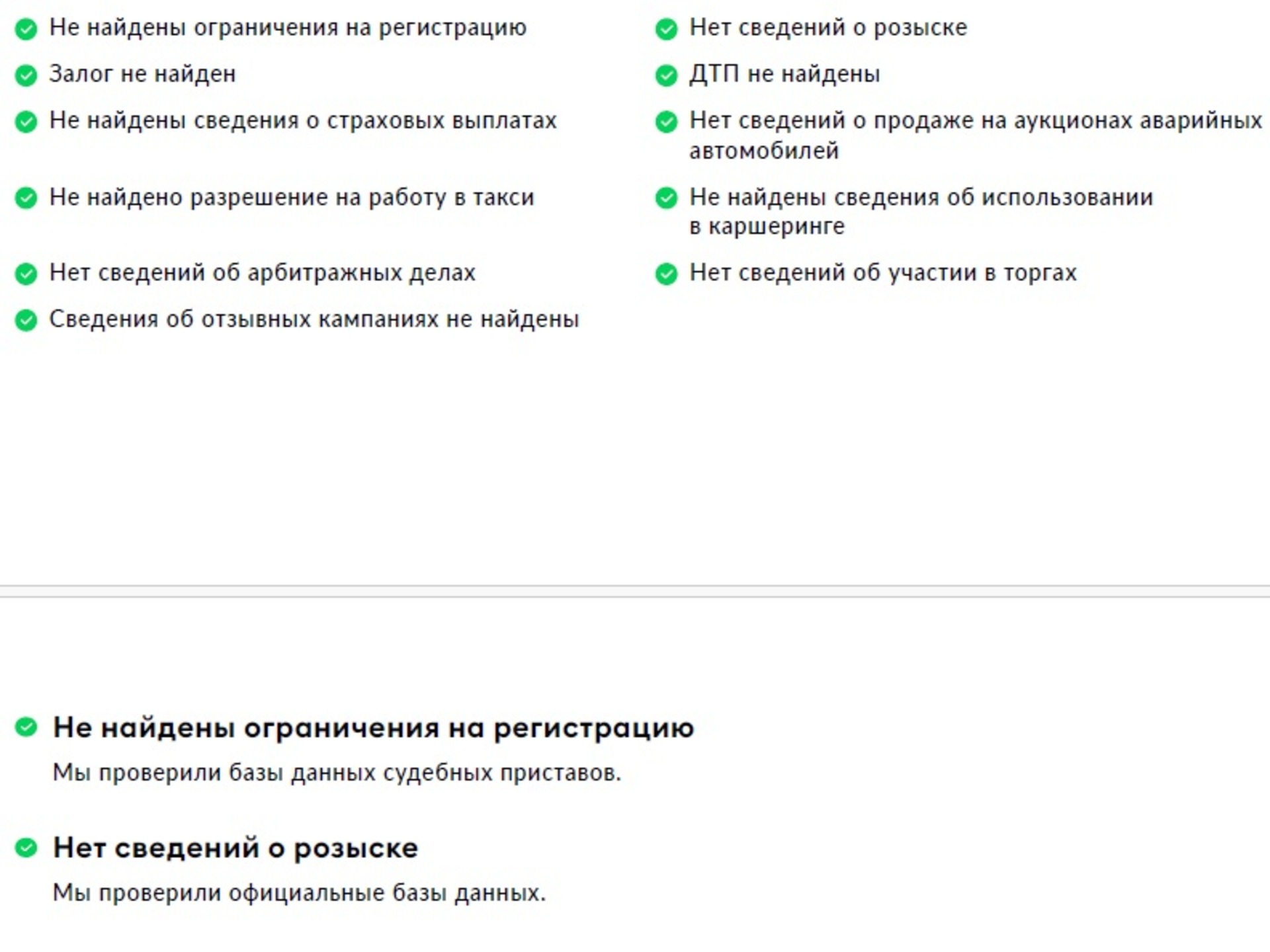Go to "Сведения об отзывных кампаниях не найдены"
Image resolution: width=1270 pixels, height=952 pixels.
click(314, 319)
